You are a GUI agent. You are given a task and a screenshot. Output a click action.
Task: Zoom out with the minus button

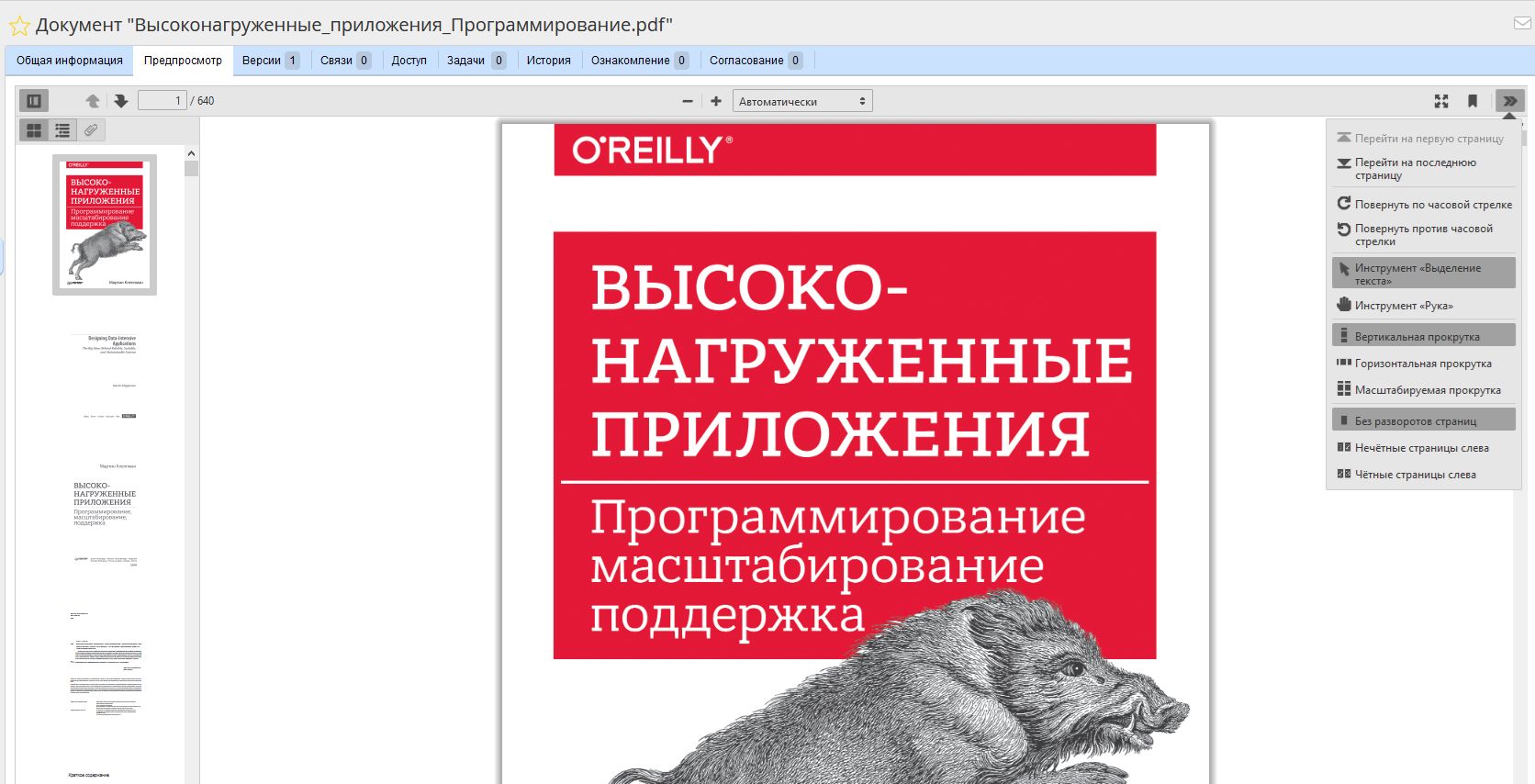(x=688, y=101)
